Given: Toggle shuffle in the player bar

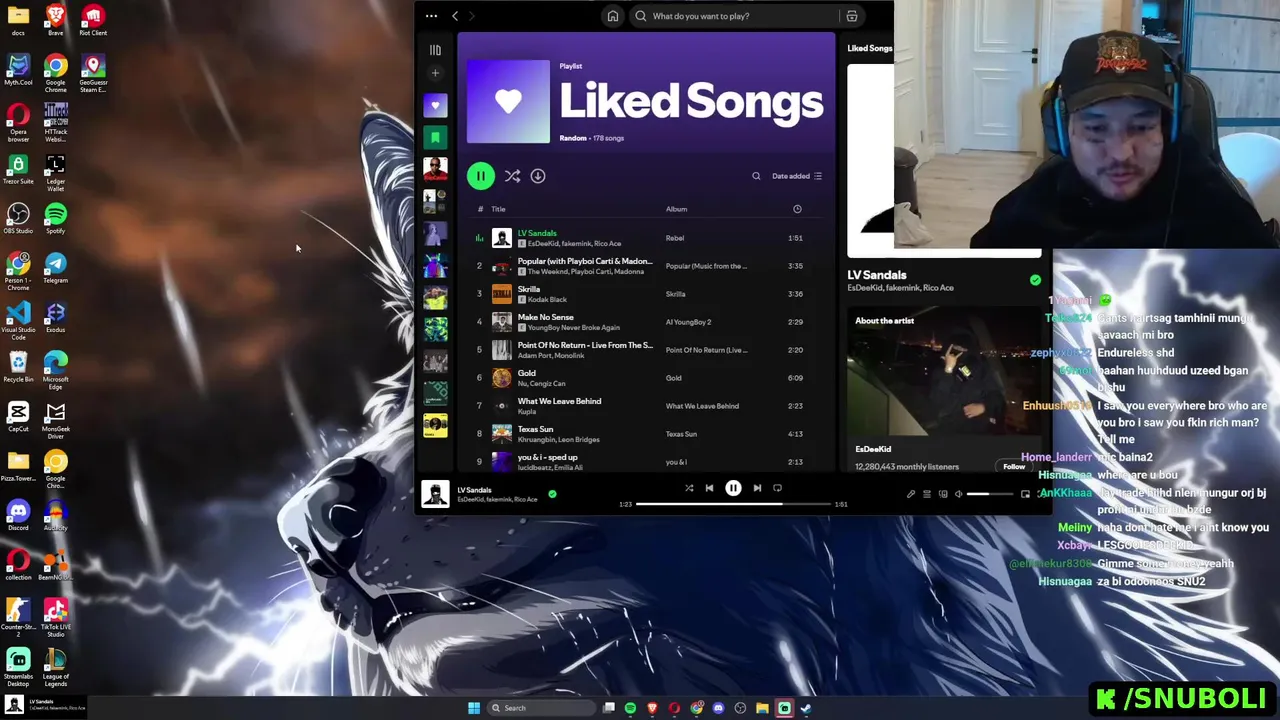Looking at the screenshot, I should pos(689,488).
